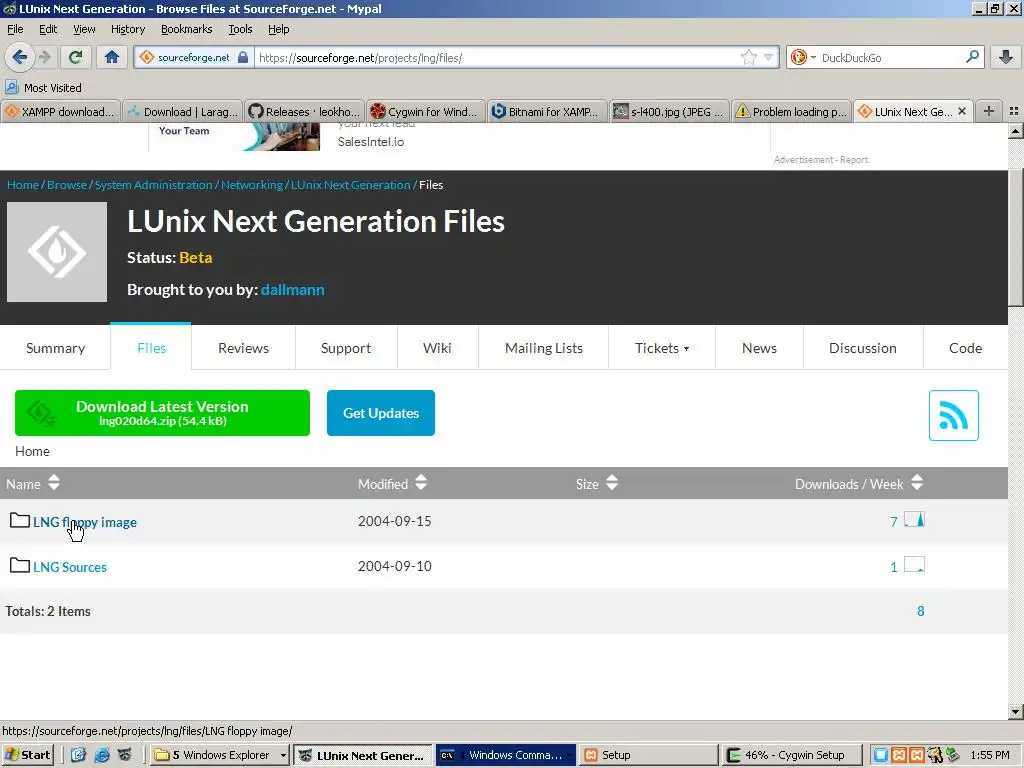Click the address bar URL field
This screenshot has width=1024, height=768.
496,57
